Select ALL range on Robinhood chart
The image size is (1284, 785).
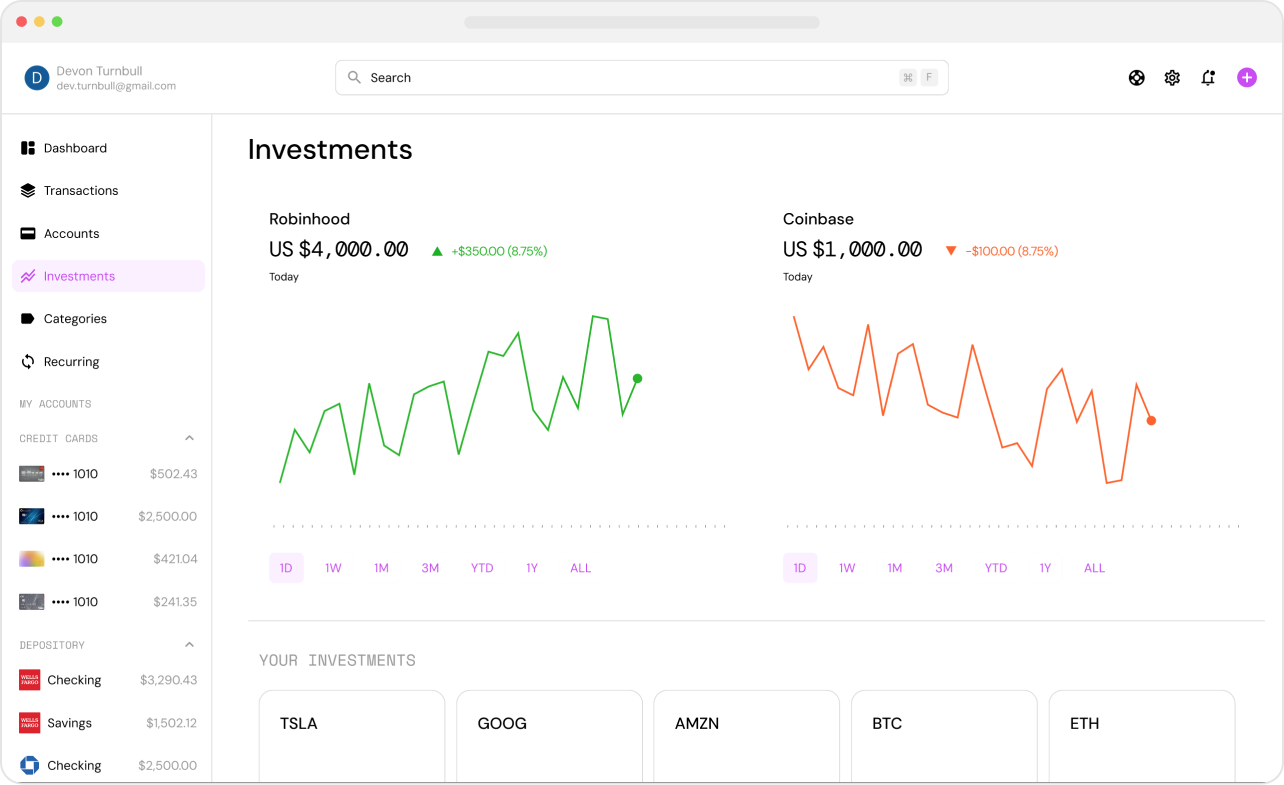coord(581,568)
